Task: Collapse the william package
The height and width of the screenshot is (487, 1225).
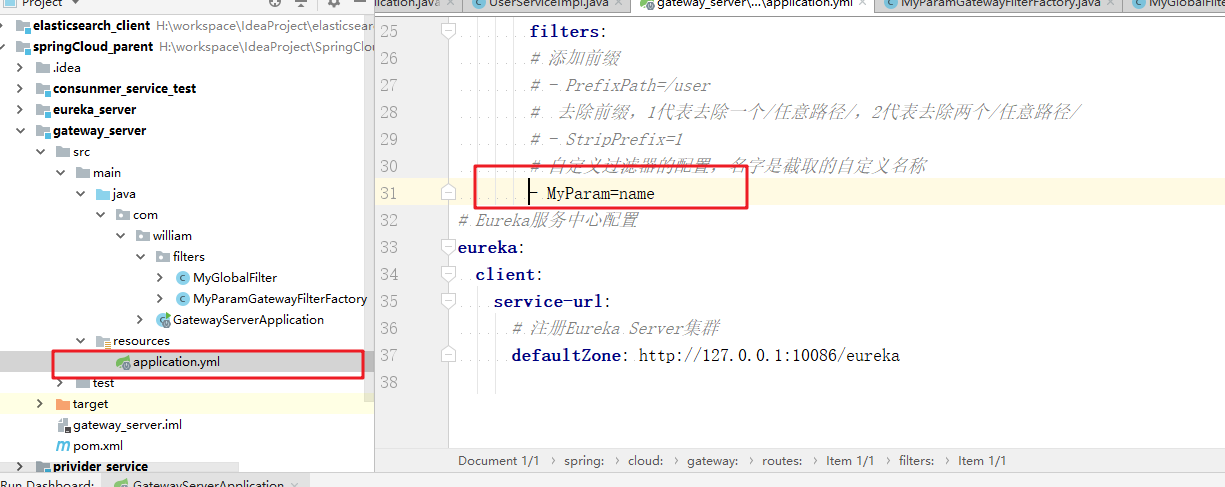Action: pyautogui.click(x=120, y=236)
